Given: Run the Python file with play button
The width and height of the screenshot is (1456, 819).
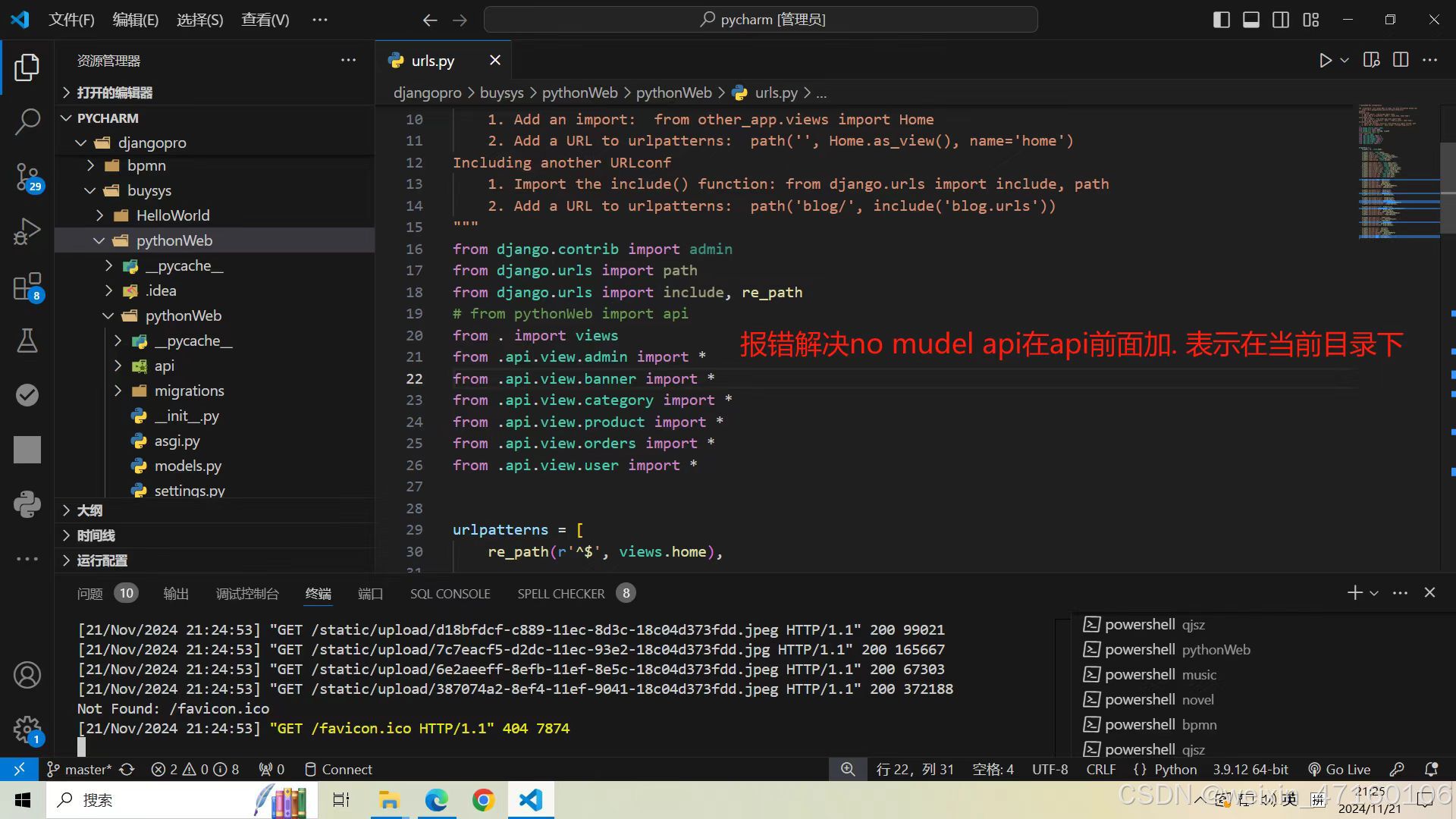Looking at the screenshot, I should (x=1325, y=61).
